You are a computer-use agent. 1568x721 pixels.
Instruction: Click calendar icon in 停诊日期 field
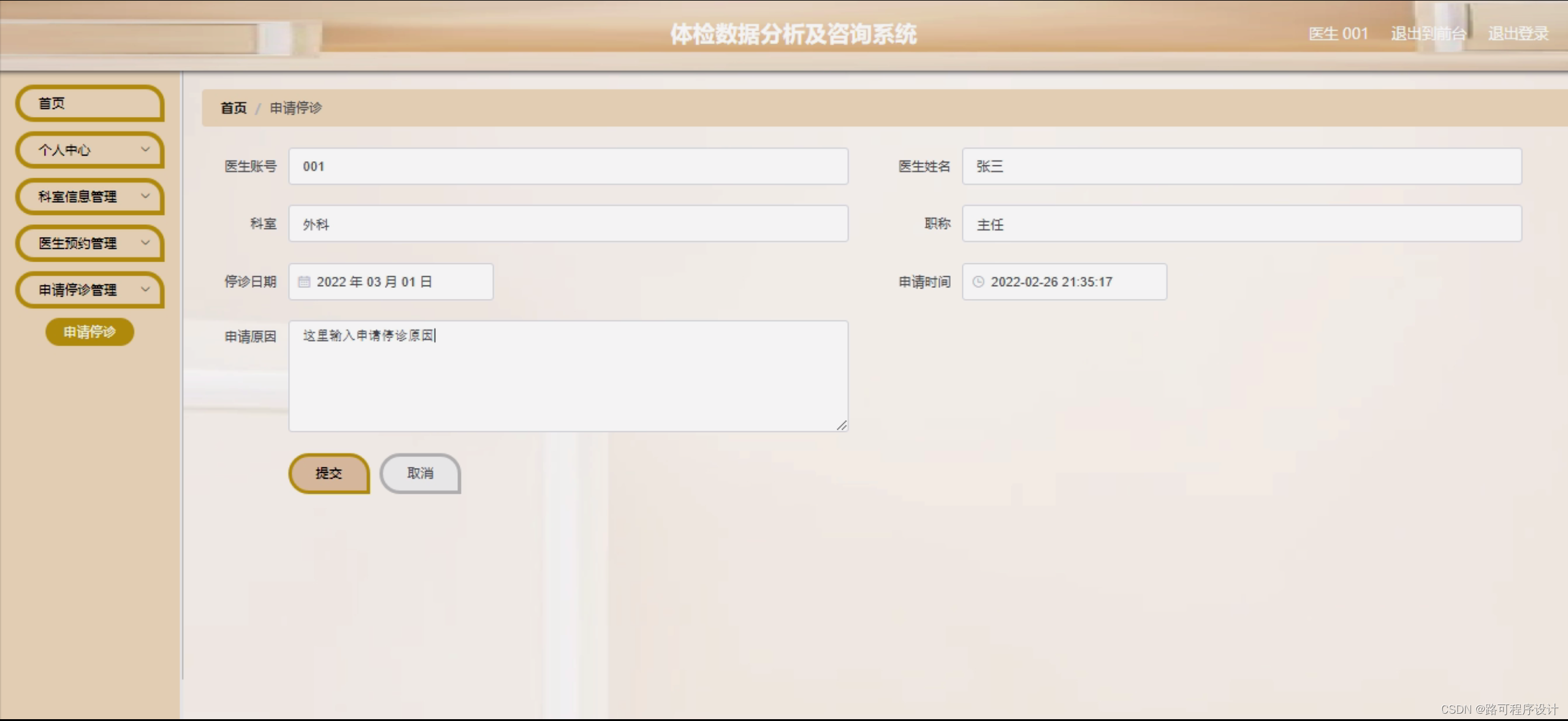(x=304, y=282)
